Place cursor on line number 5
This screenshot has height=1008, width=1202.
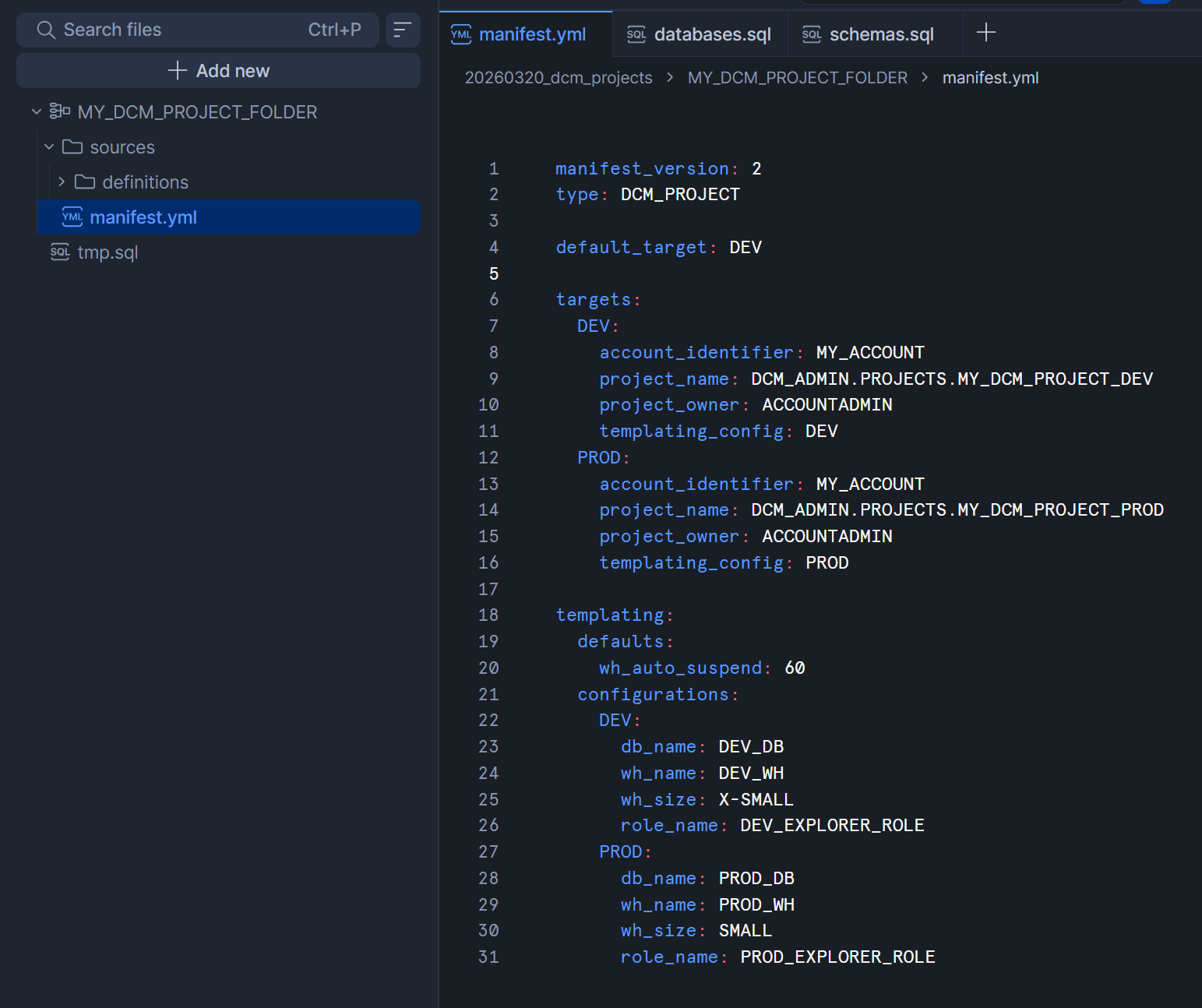[x=493, y=273]
